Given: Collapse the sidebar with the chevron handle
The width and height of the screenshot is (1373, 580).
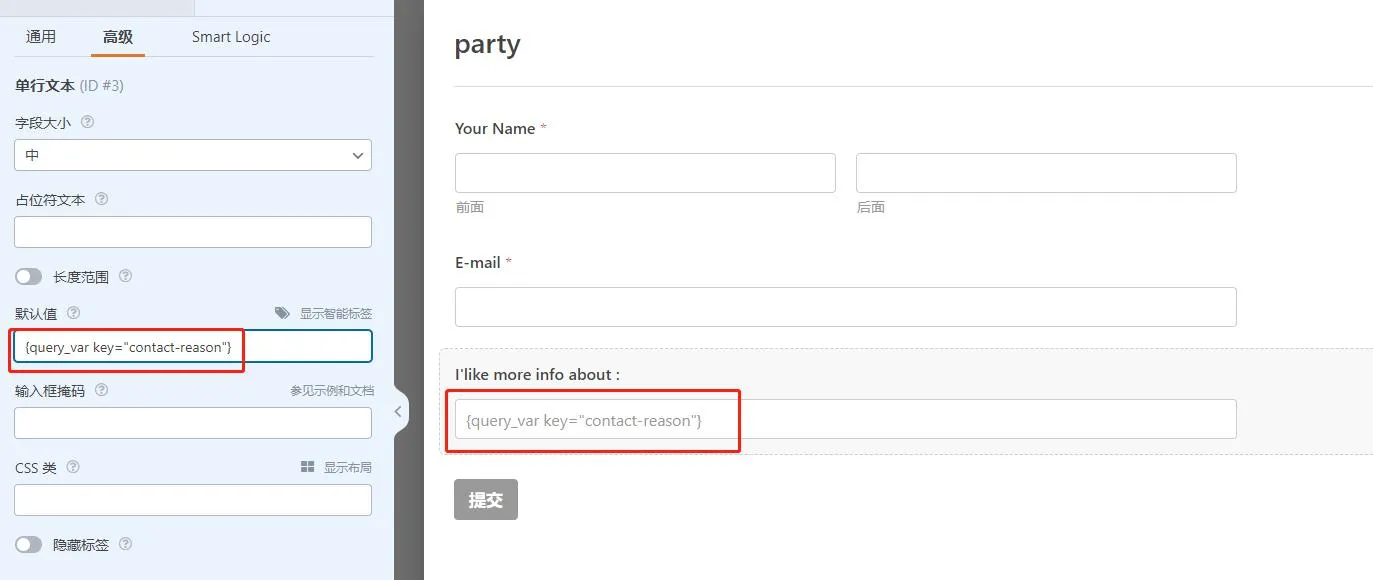Looking at the screenshot, I should (398, 411).
